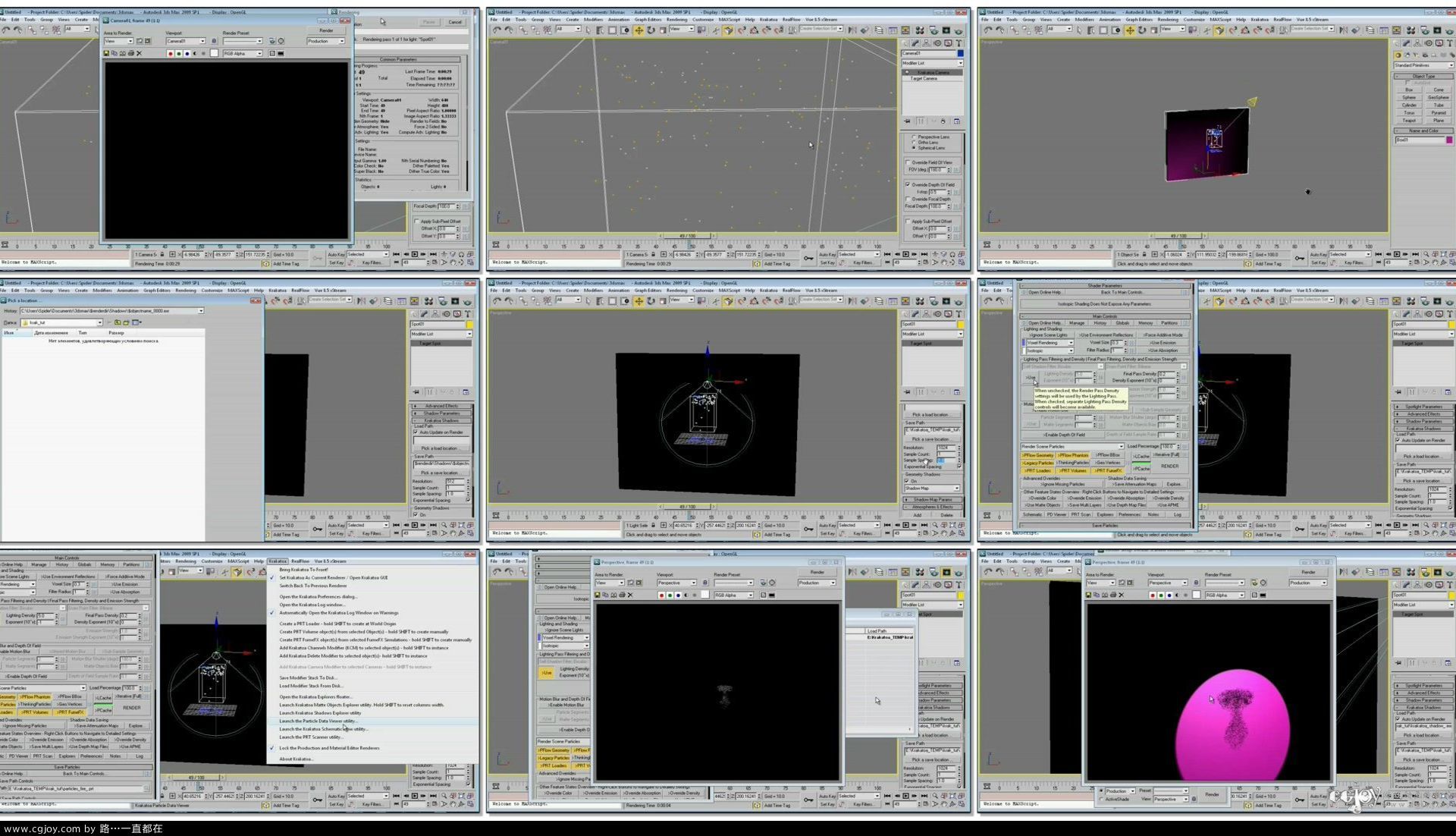Click the save image icon in top-left render window
Viewport: 1456px width, 836px height.
(x=106, y=53)
